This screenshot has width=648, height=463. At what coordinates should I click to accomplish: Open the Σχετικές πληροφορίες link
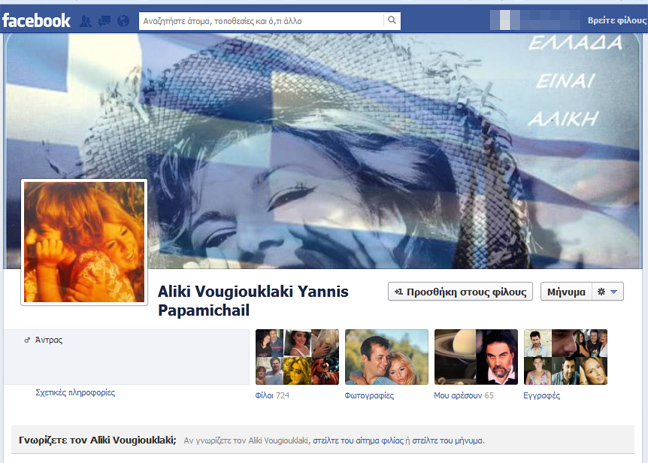(75, 392)
